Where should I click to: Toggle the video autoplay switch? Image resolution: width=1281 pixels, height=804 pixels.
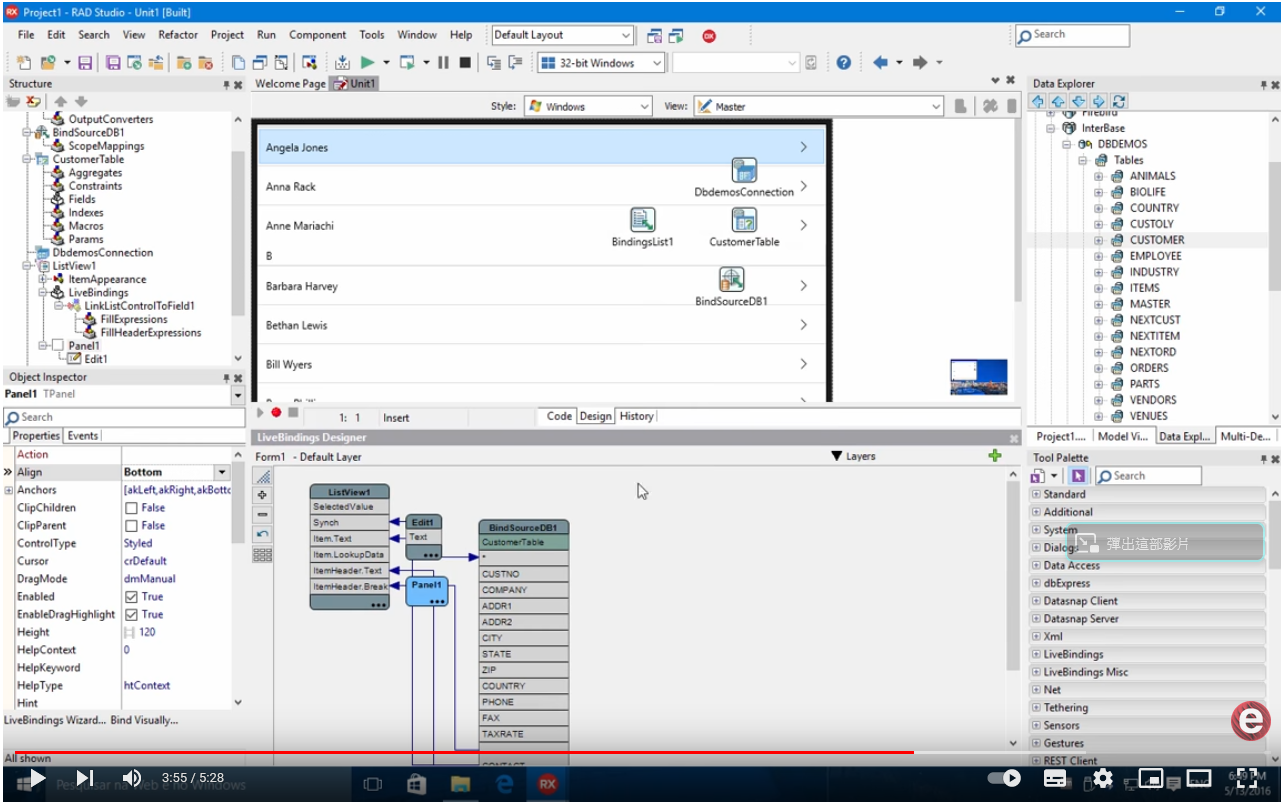[x=1004, y=778]
